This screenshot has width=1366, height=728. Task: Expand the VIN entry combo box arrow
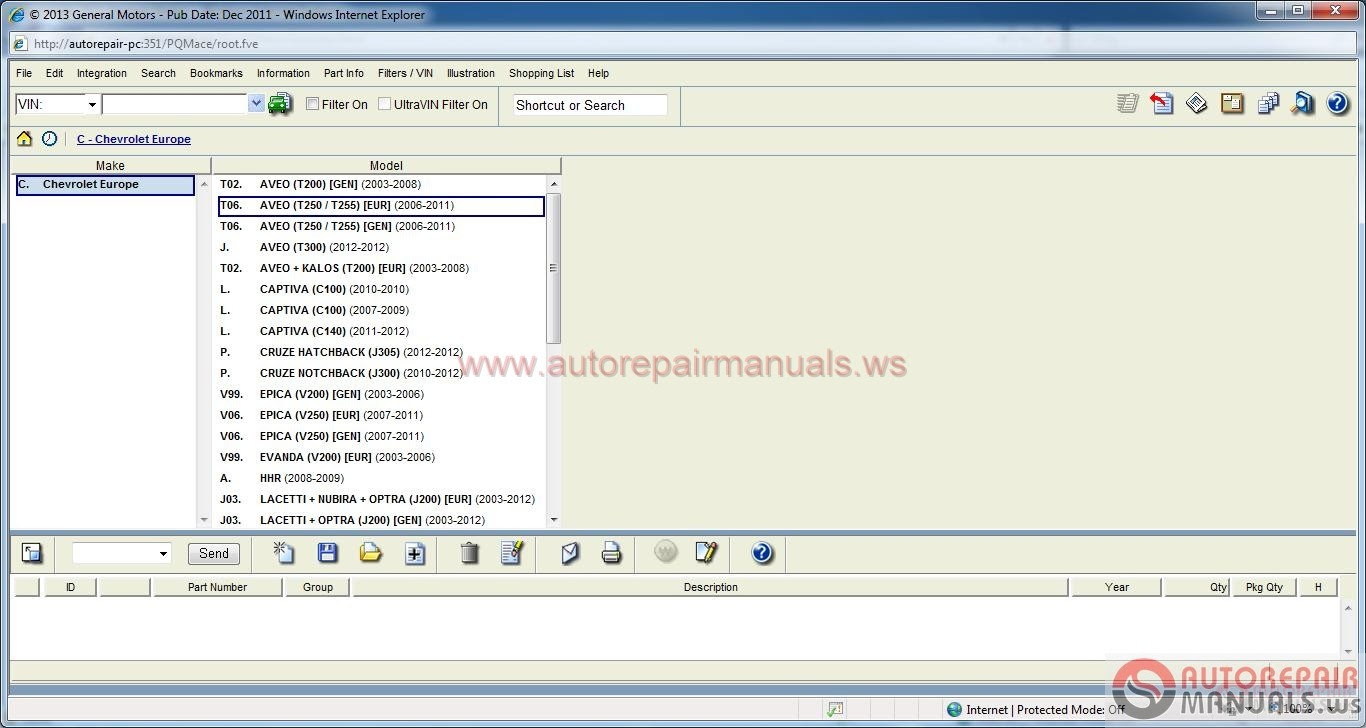coord(256,104)
